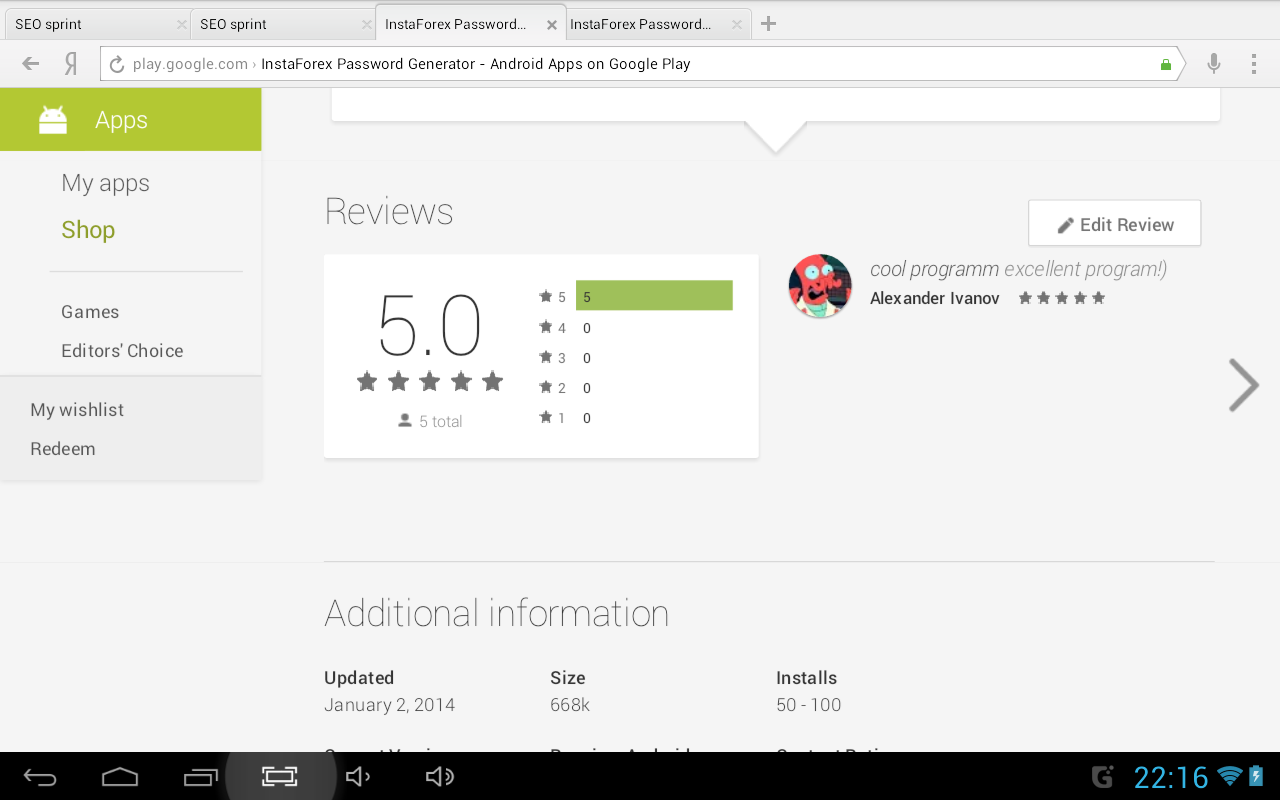Image resolution: width=1280 pixels, height=800 pixels.
Task: Click the review text 'cool programm'
Action: pyautogui.click(x=934, y=269)
